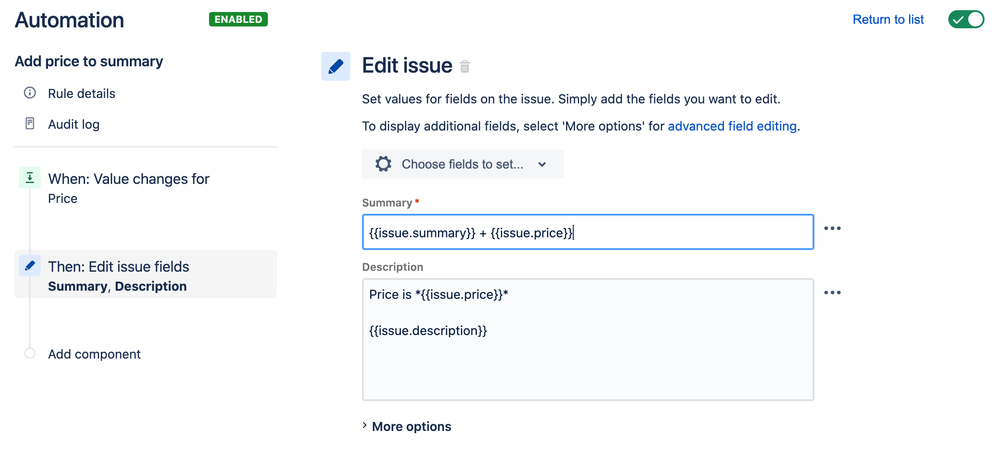Toggle the rule enabled switch off
999x452 pixels.
965,19
